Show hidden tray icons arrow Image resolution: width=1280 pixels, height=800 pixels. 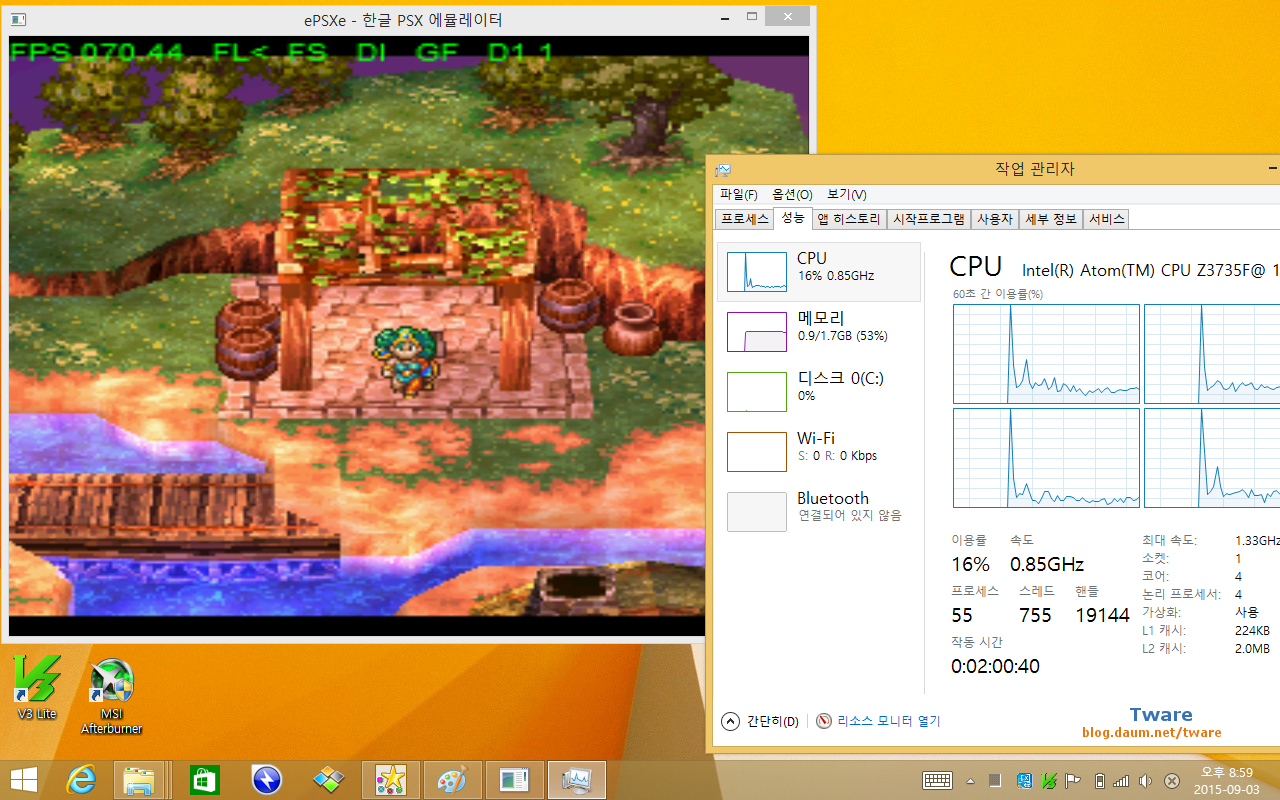click(x=970, y=781)
